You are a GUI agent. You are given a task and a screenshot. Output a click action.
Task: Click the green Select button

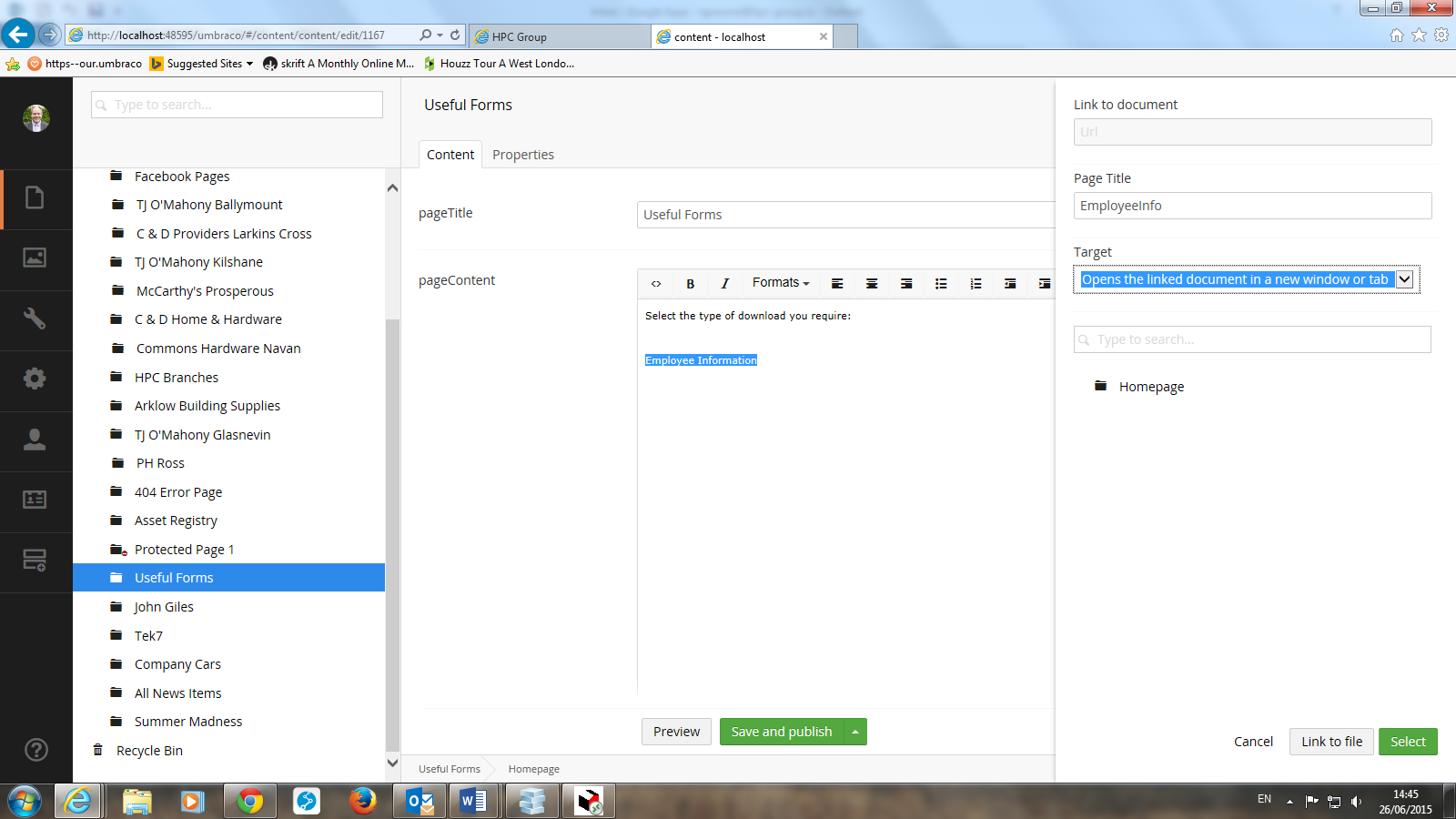coord(1408,742)
